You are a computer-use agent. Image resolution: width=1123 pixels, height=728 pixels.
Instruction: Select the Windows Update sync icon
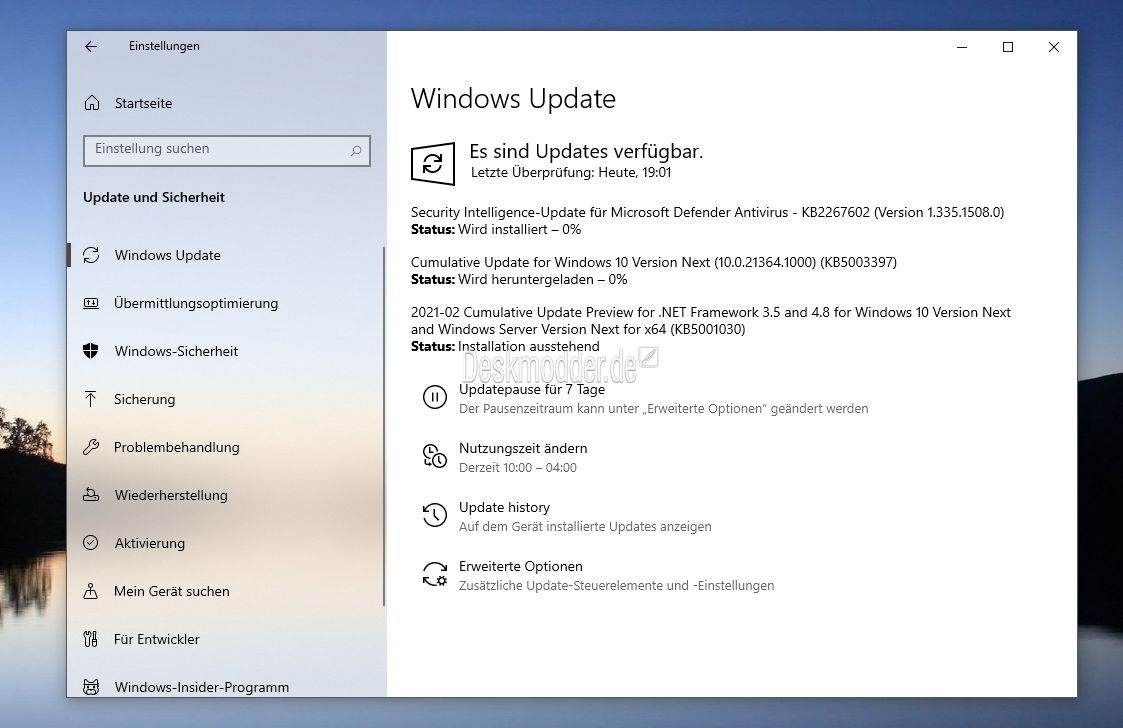point(91,255)
